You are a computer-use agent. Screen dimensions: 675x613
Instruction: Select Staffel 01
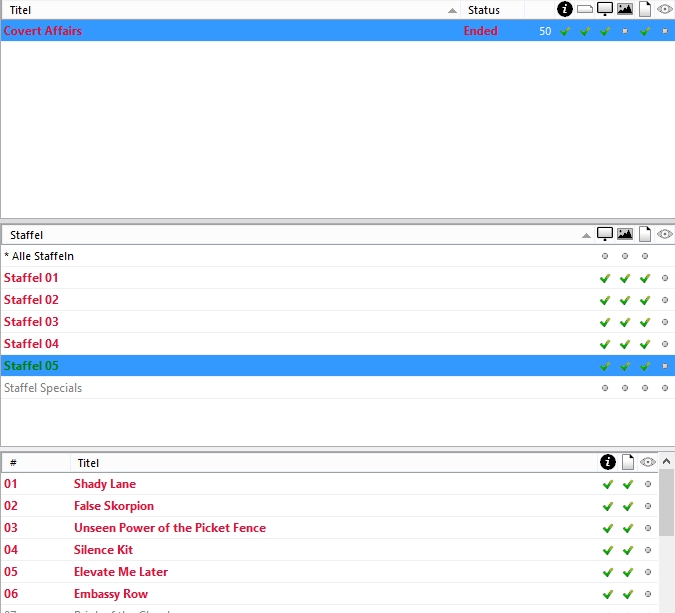[x=338, y=278]
